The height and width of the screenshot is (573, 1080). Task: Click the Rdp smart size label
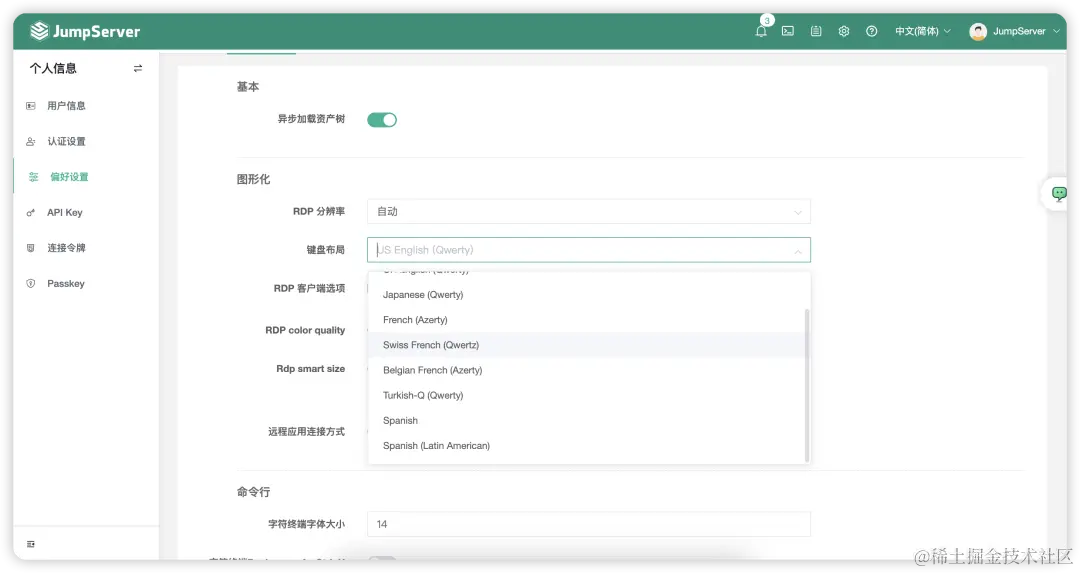coord(311,369)
